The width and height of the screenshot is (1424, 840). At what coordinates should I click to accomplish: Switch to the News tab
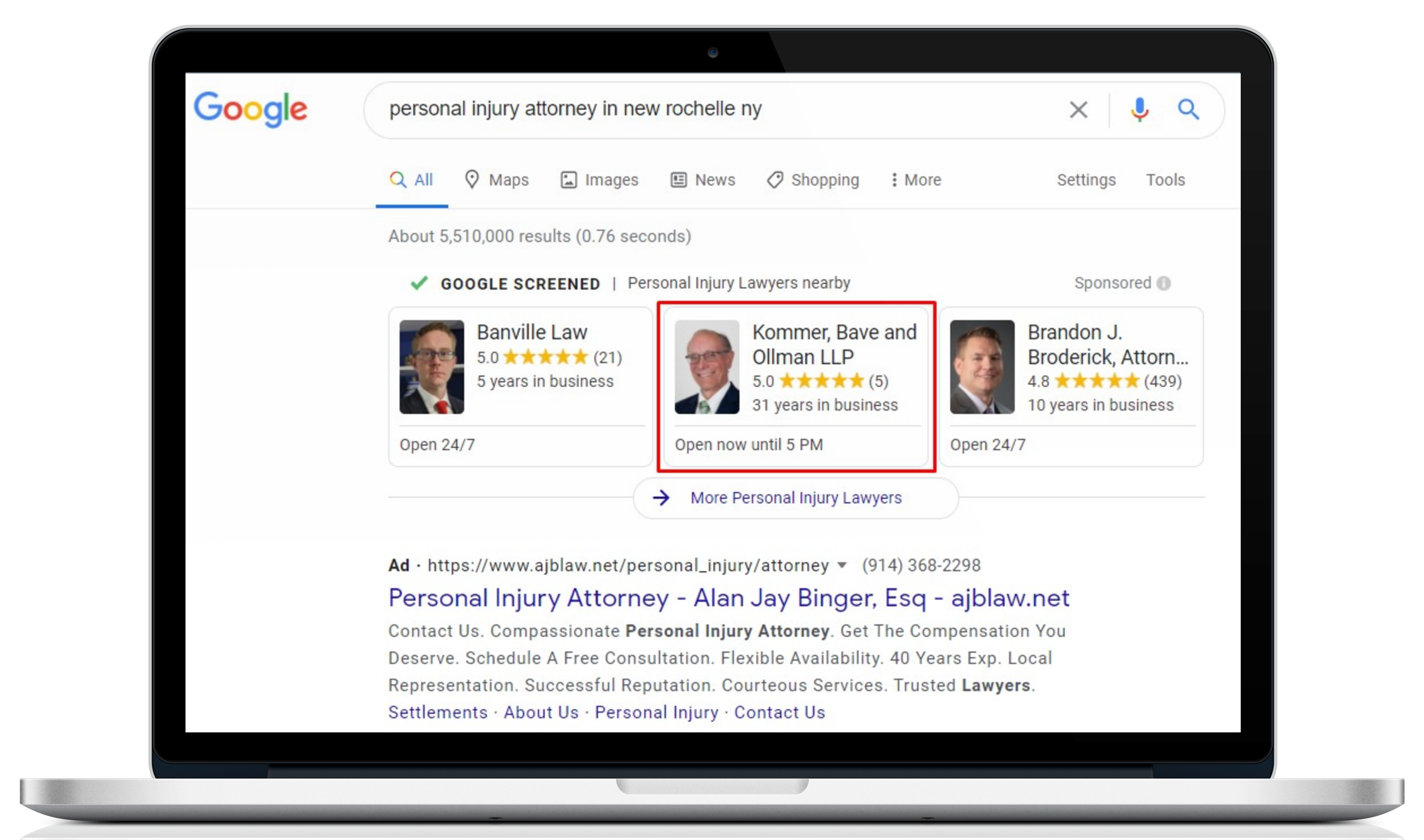pos(702,180)
